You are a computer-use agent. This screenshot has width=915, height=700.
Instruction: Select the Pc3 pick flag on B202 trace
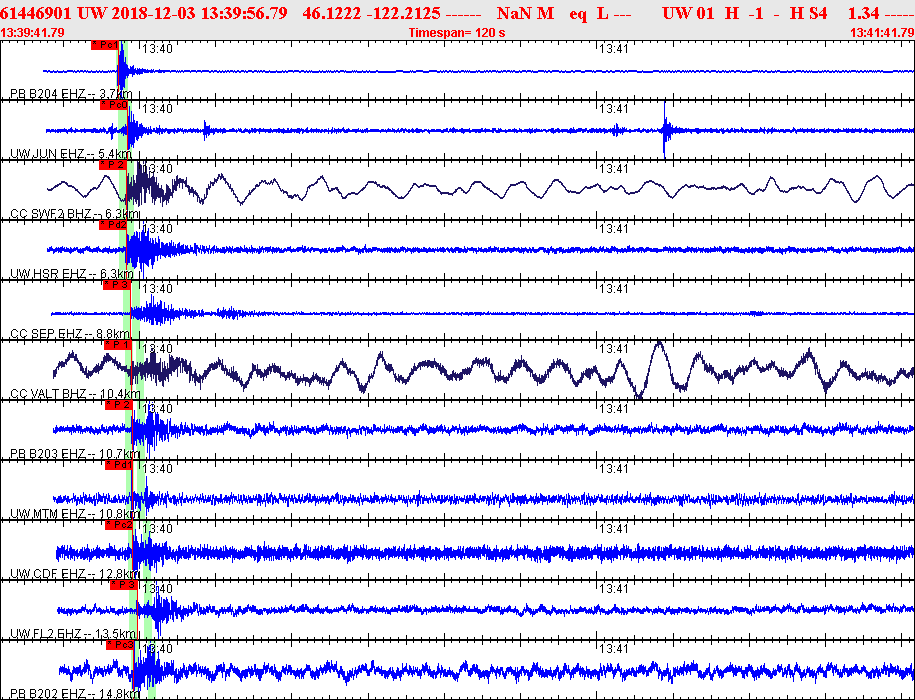[x=120, y=645]
